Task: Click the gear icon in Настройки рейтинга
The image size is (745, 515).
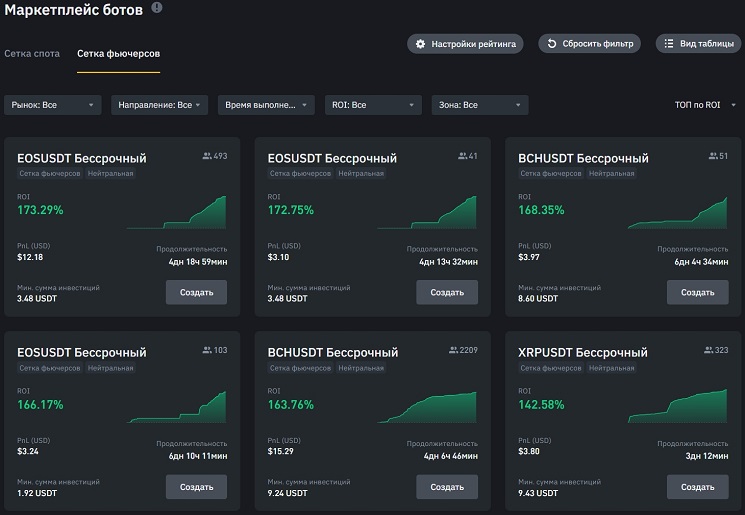Action: coord(421,44)
